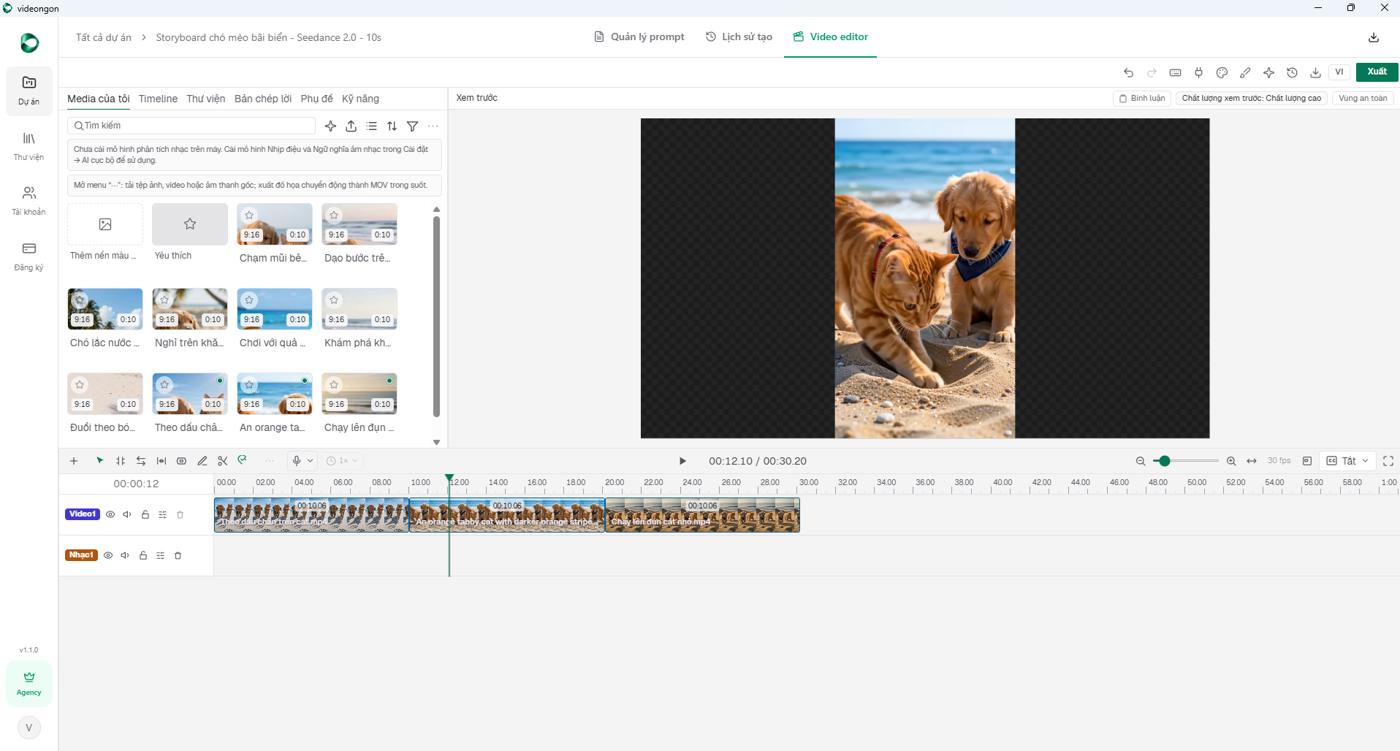Viewport: 1400px width, 751px height.
Task: Open Nhạc1 track settings list icon
Action: click(x=161, y=555)
